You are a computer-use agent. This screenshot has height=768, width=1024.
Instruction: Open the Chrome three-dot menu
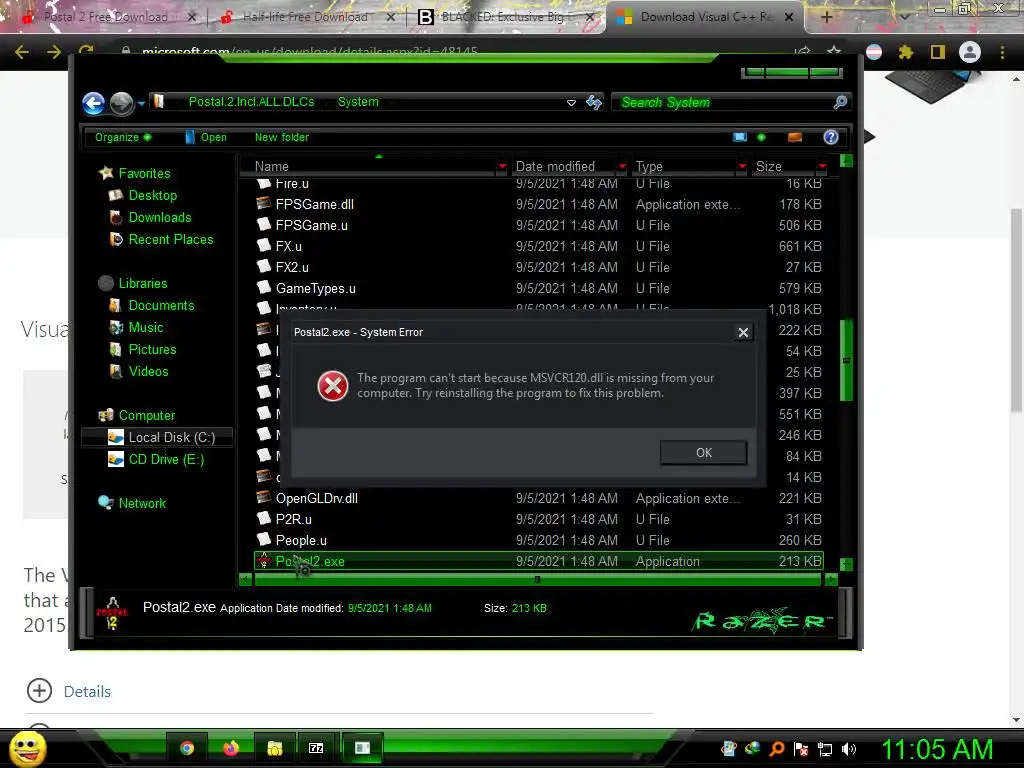[x=1002, y=52]
